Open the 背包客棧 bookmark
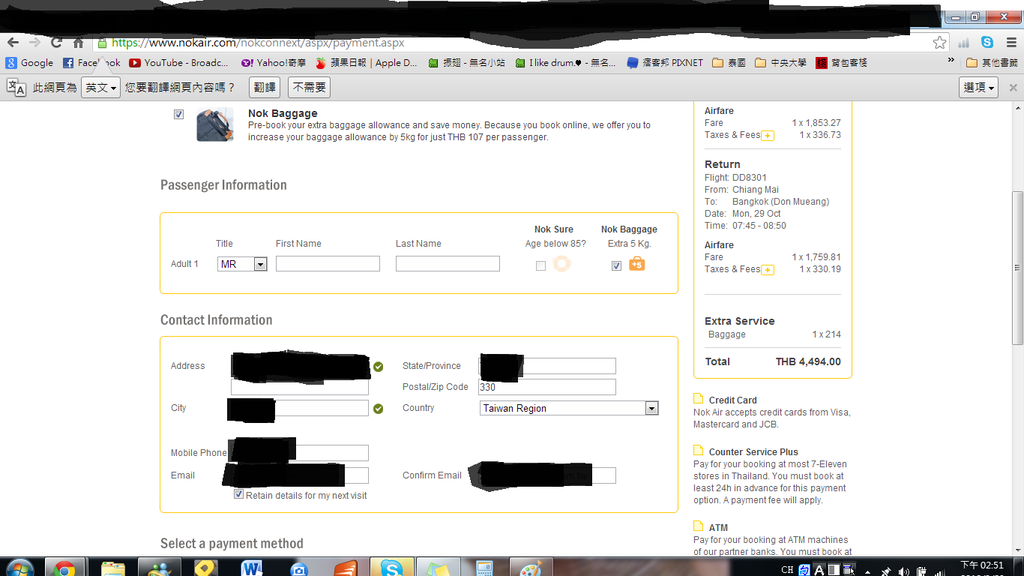This screenshot has width=1024, height=576. tap(842, 63)
